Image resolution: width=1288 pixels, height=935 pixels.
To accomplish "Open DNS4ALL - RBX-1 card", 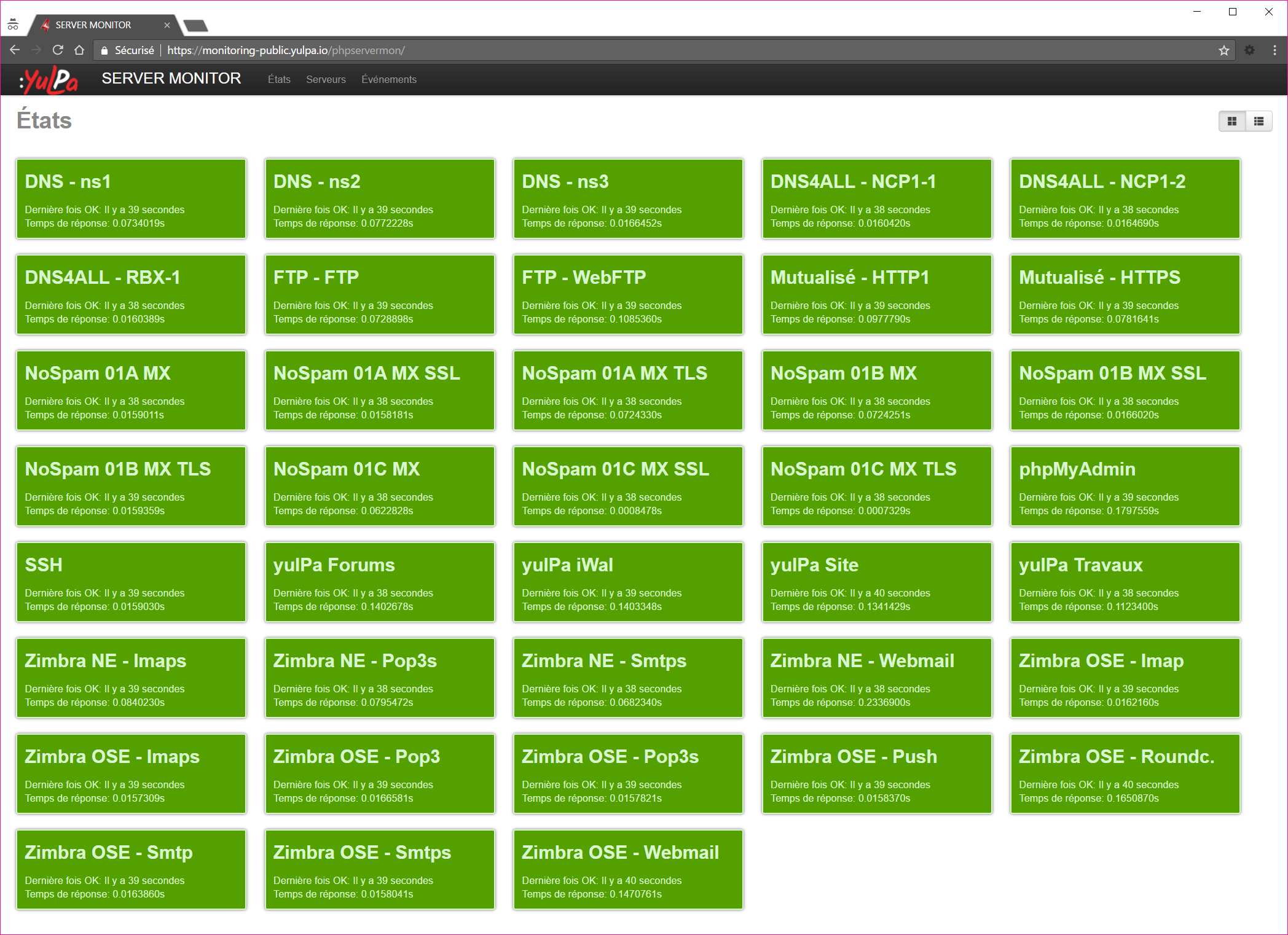I will [132, 294].
